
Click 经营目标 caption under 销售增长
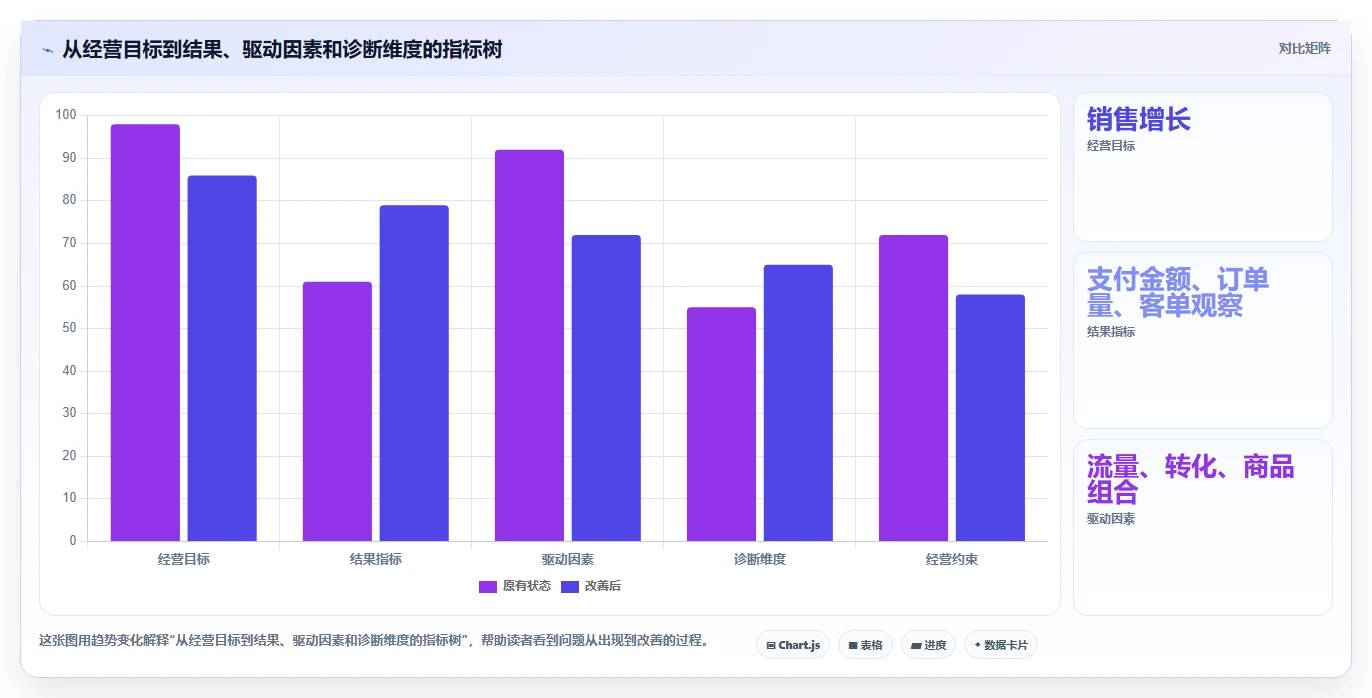click(x=1111, y=146)
